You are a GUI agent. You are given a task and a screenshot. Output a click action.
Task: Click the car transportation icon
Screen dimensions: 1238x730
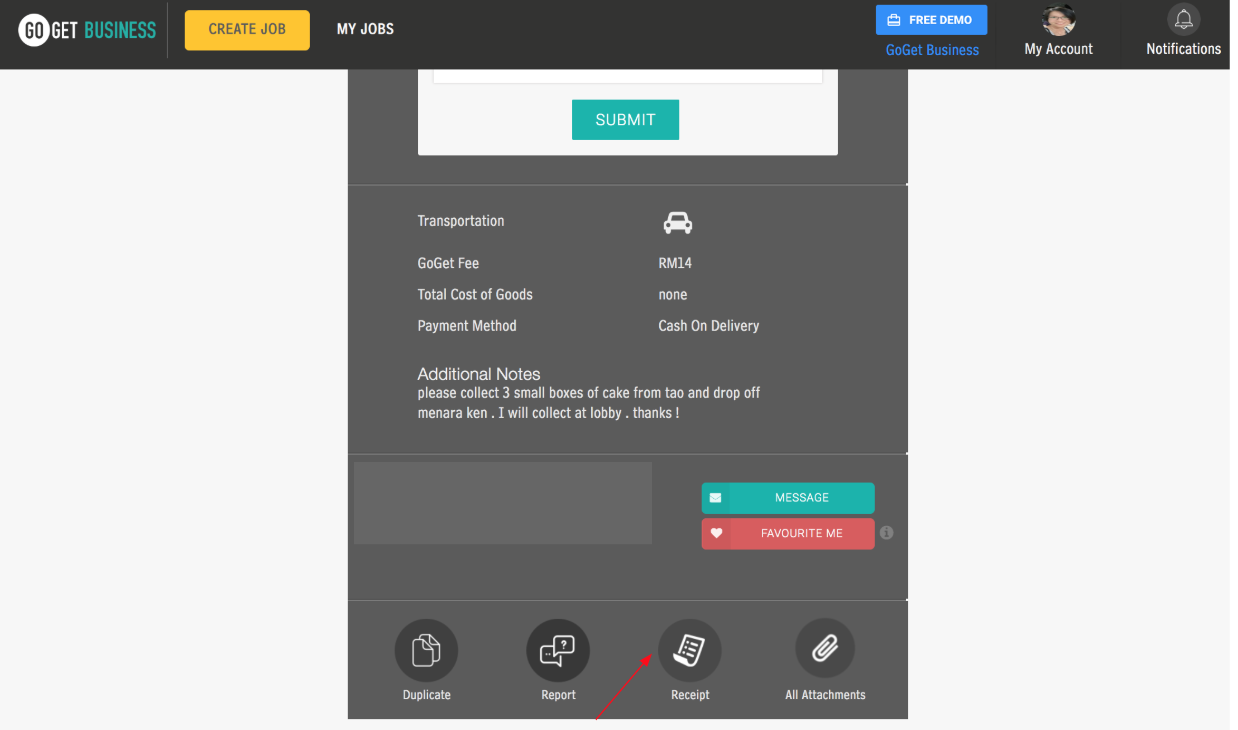coord(678,222)
